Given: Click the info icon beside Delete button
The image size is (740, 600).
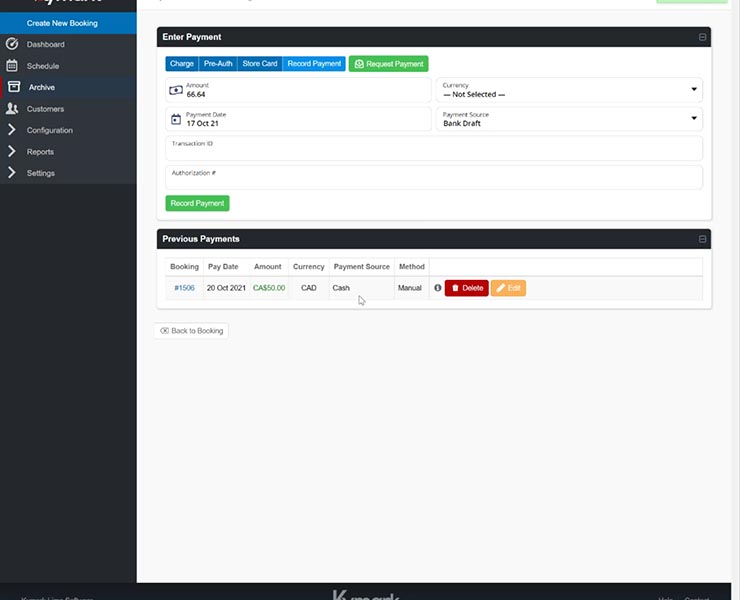Looking at the screenshot, I should pyautogui.click(x=437, y=288).
